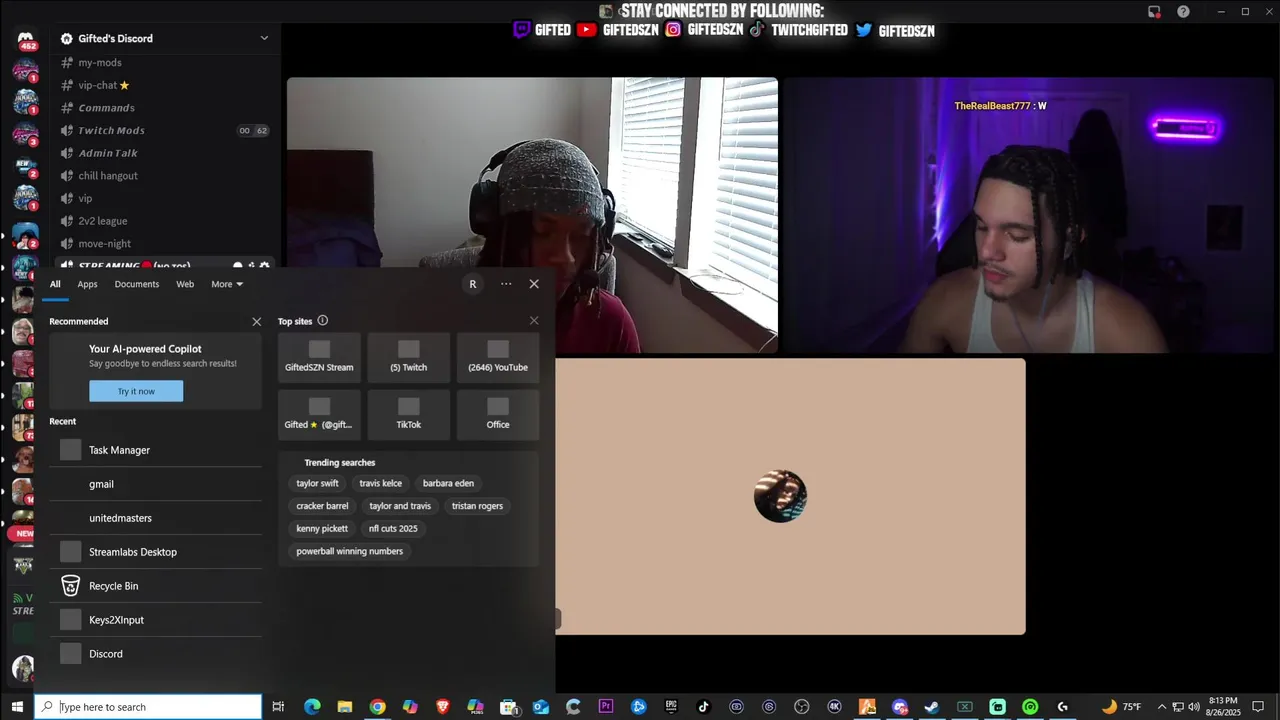Screen dimensions: 1280x720
Task: Select the All search tab
Action: [x=55, y=284]
